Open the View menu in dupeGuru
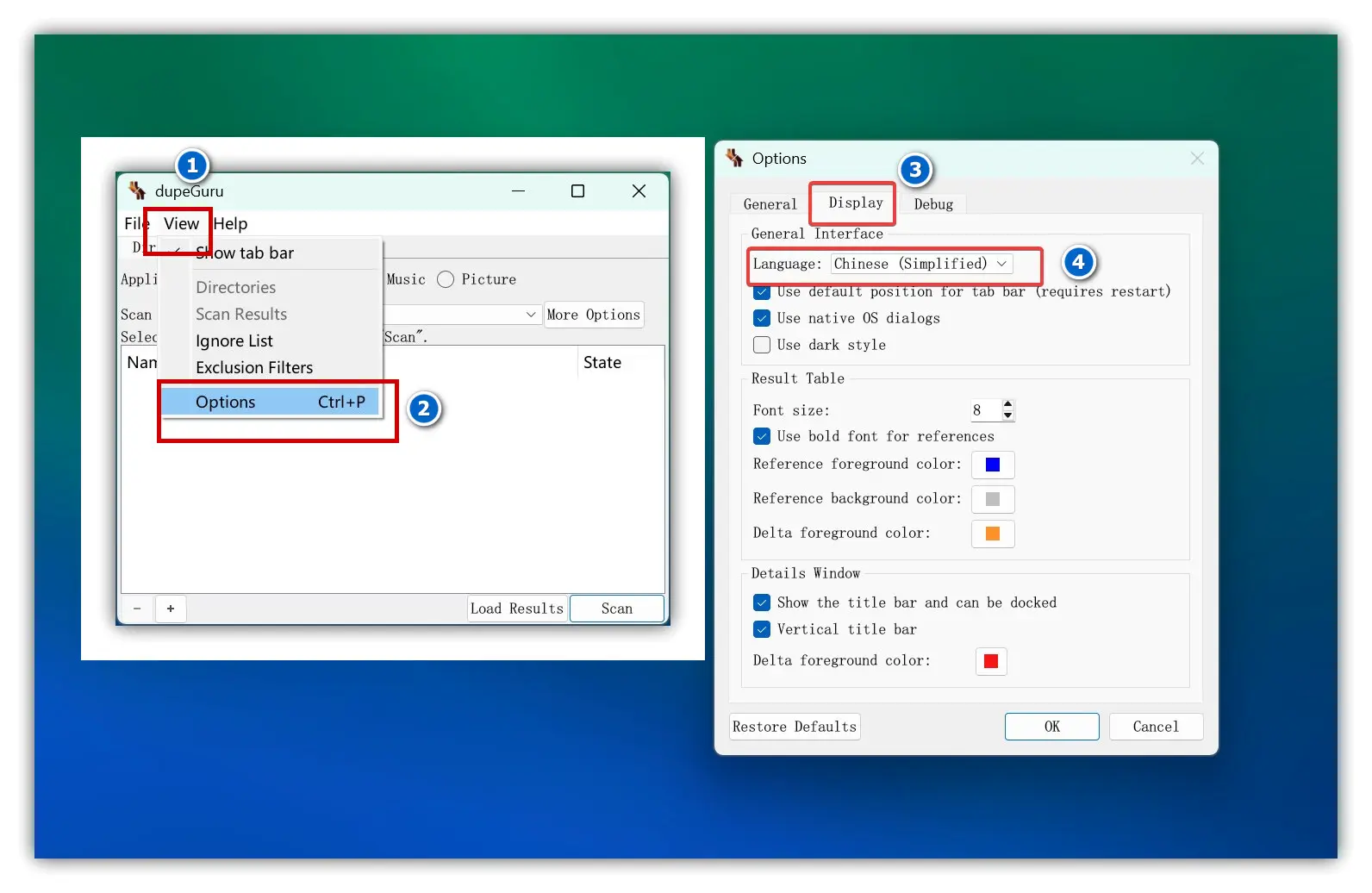The width and height of the screenshot is (1372, 893). coord(181,223)
